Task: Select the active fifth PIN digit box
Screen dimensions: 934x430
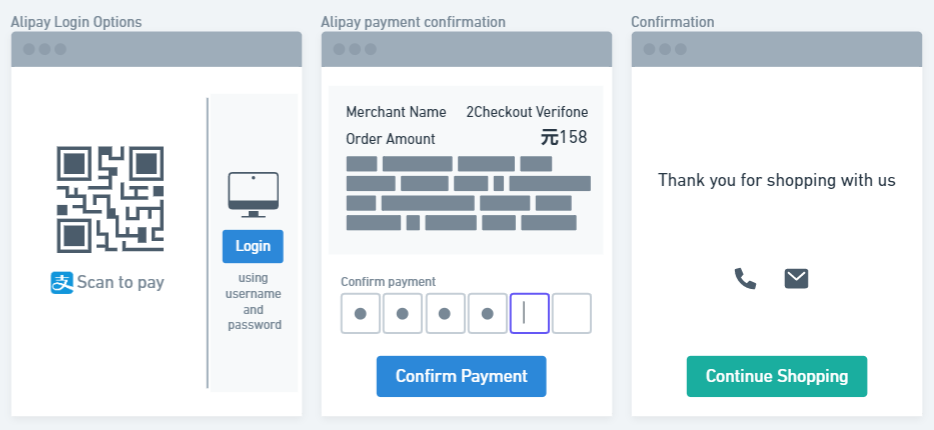Action: (530, 313)
